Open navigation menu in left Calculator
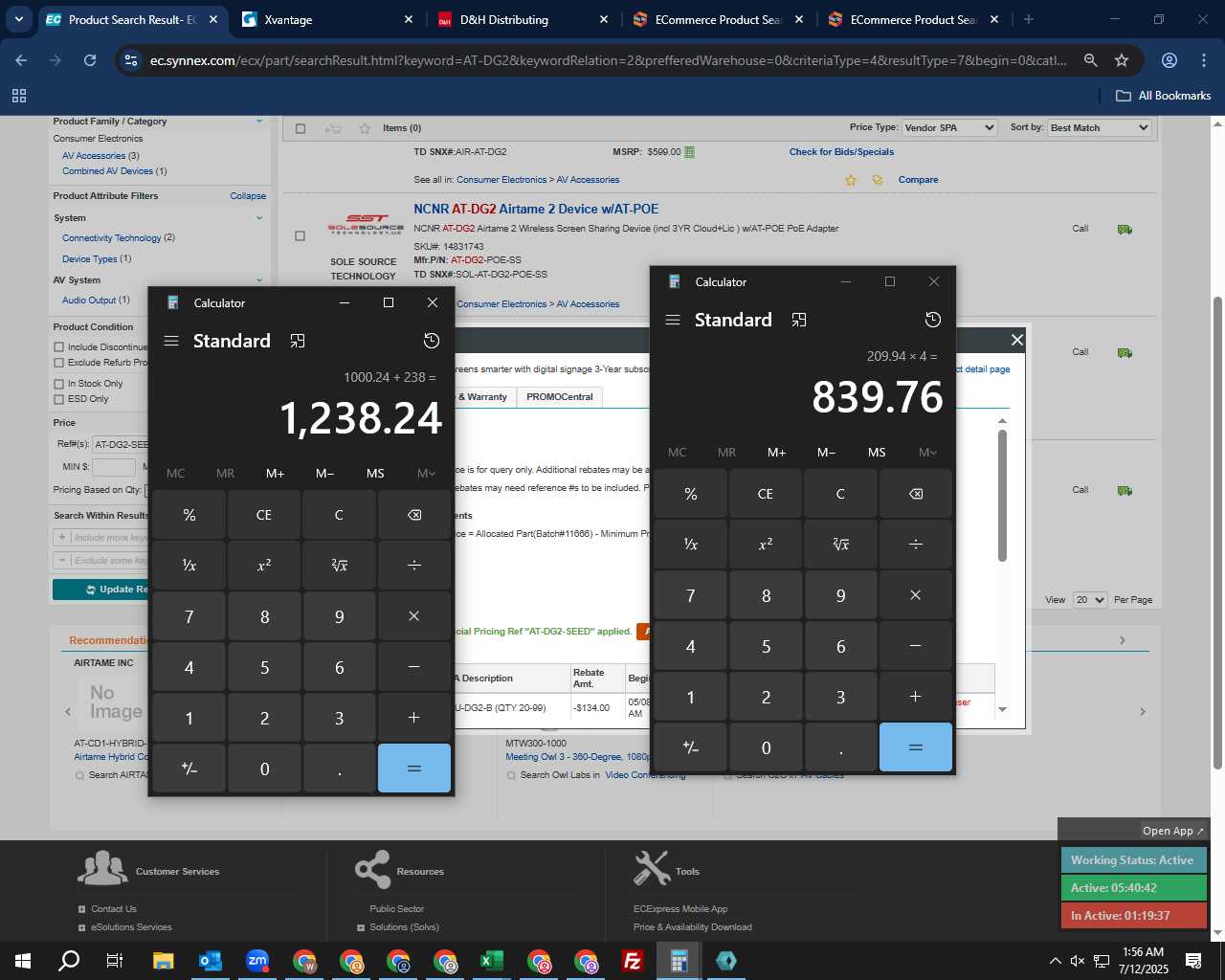Image resolution: width=1225 pixels, height=980 pixels. point(171,341)
